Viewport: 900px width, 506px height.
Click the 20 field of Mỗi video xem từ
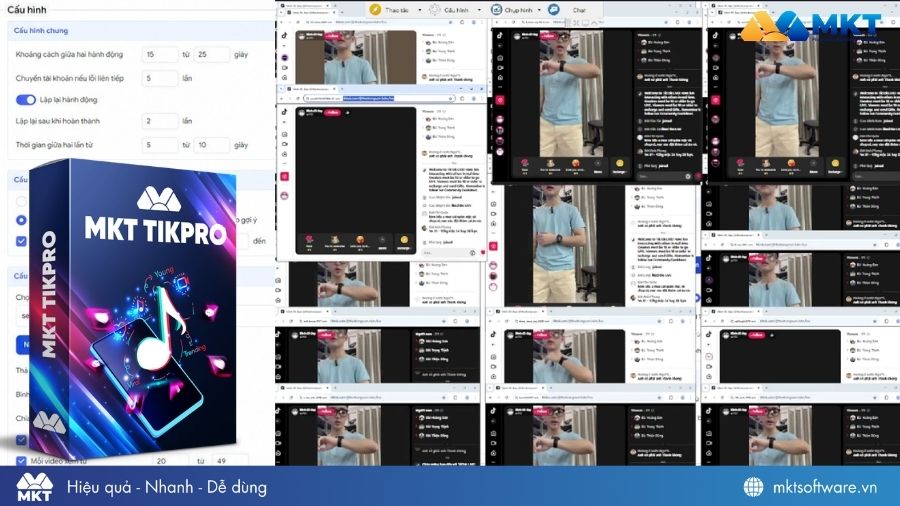(x=170, y=461)
